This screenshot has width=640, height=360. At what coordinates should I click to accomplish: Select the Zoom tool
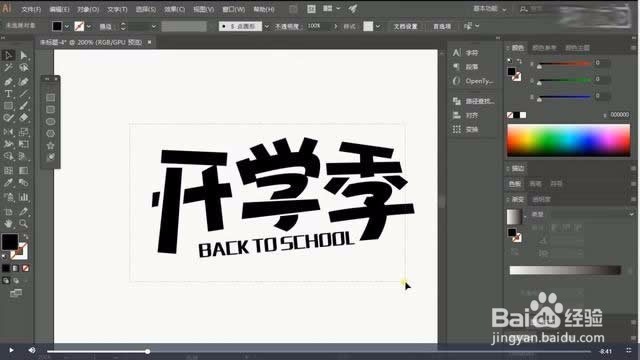(x=24, y=224)
